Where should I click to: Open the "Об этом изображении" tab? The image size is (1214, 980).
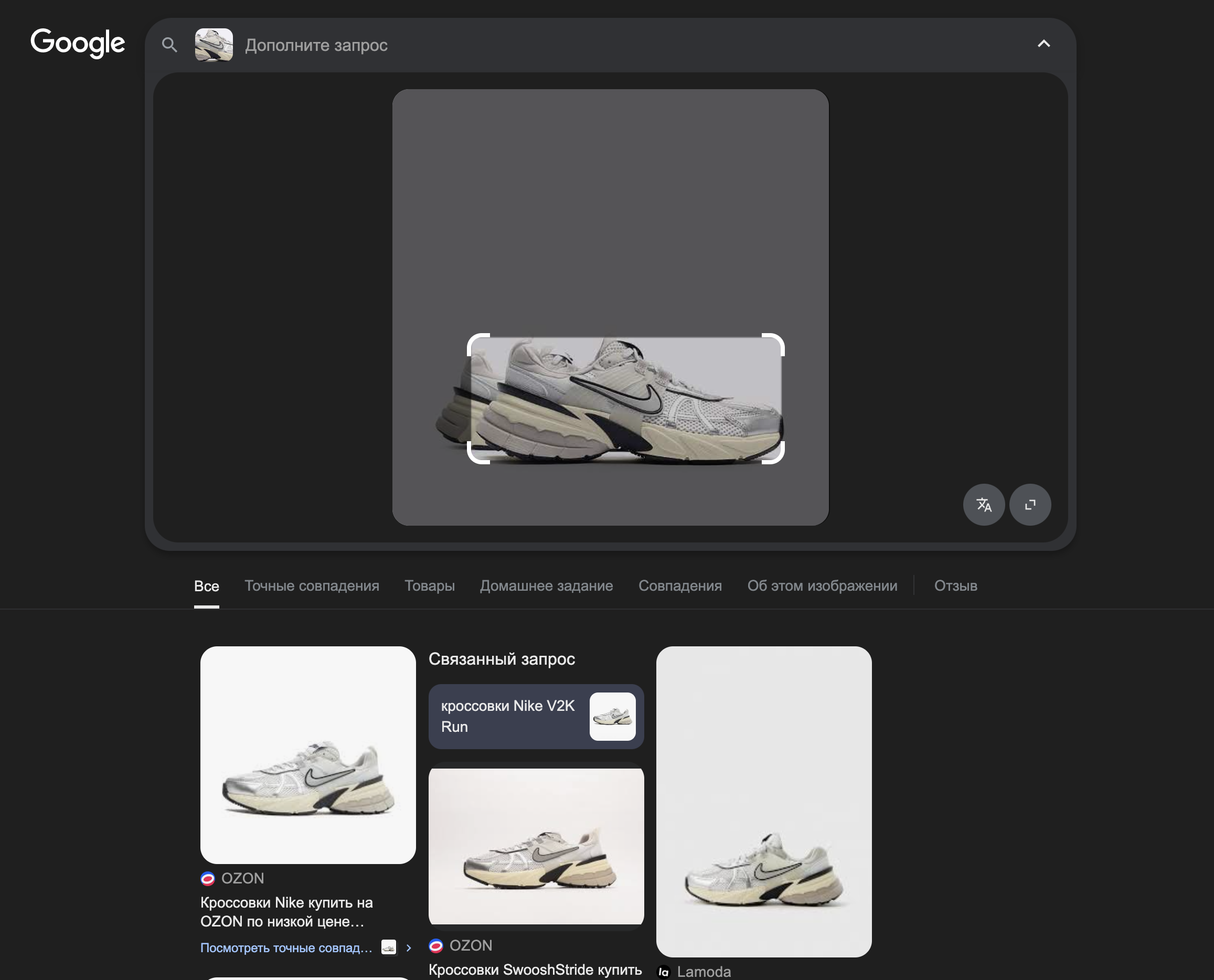(822, 586)
